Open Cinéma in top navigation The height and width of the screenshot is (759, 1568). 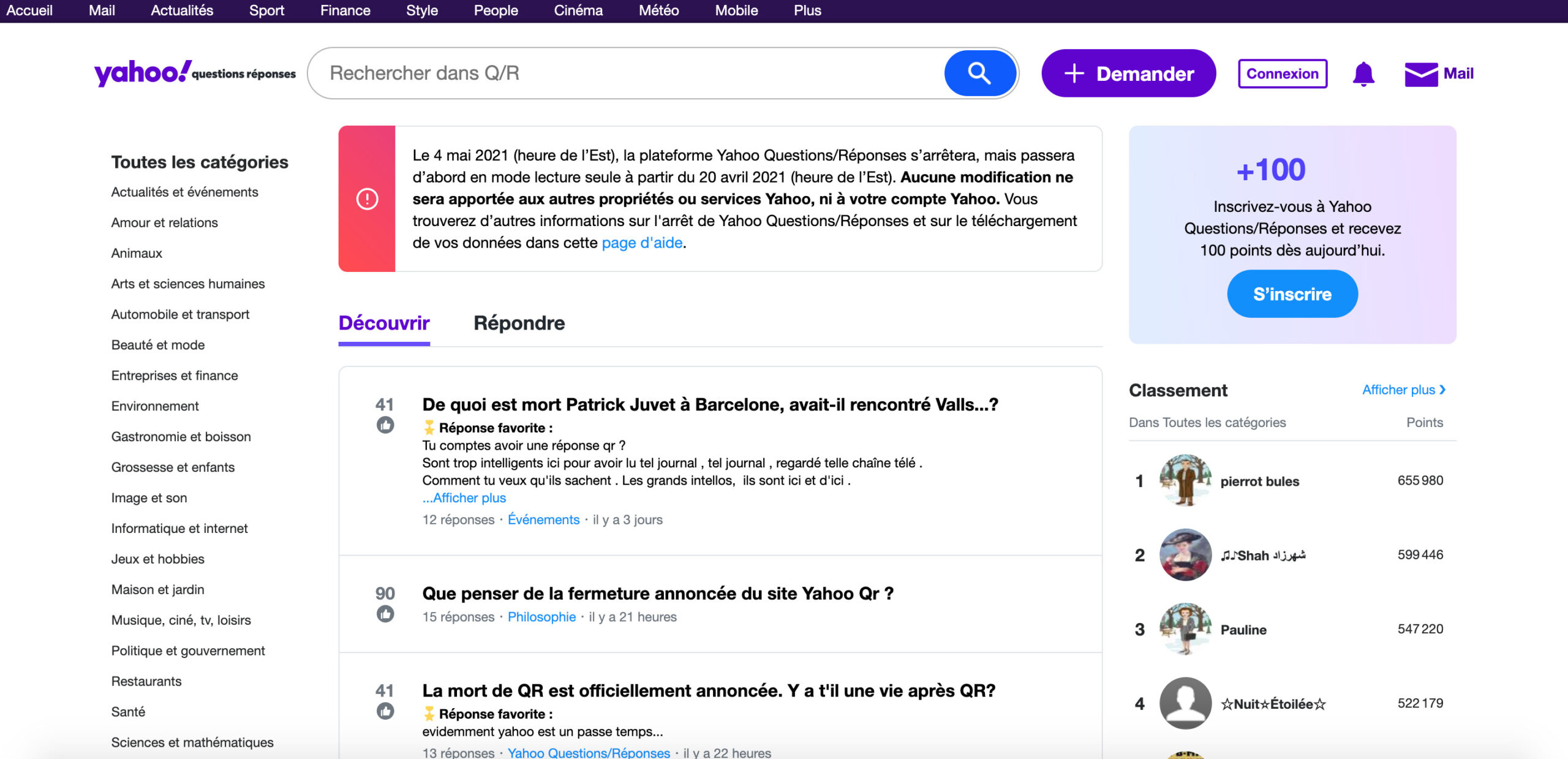coord(578,10)
